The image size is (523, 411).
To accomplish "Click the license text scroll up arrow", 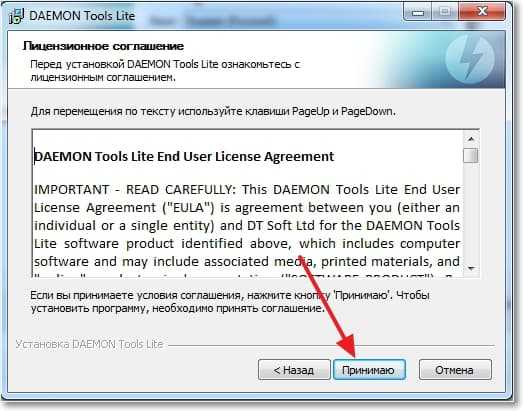I will [471, 139].
